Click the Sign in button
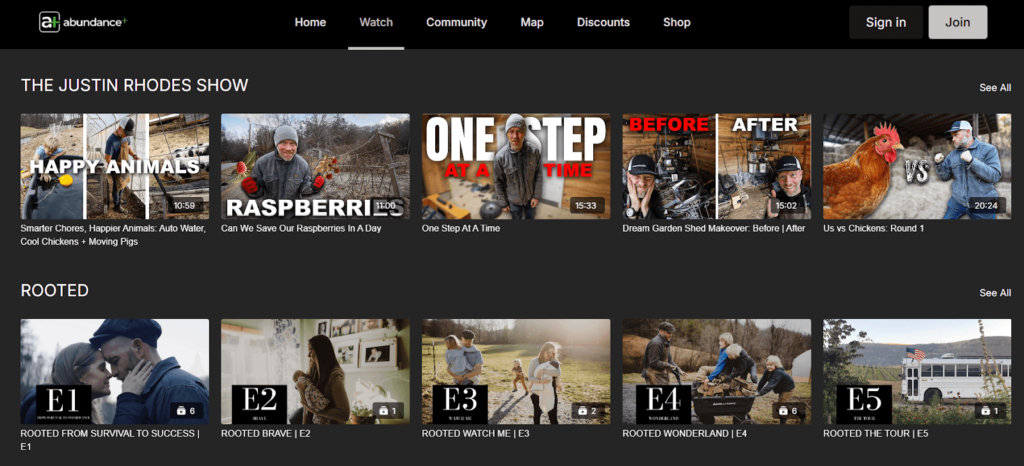 886,22
